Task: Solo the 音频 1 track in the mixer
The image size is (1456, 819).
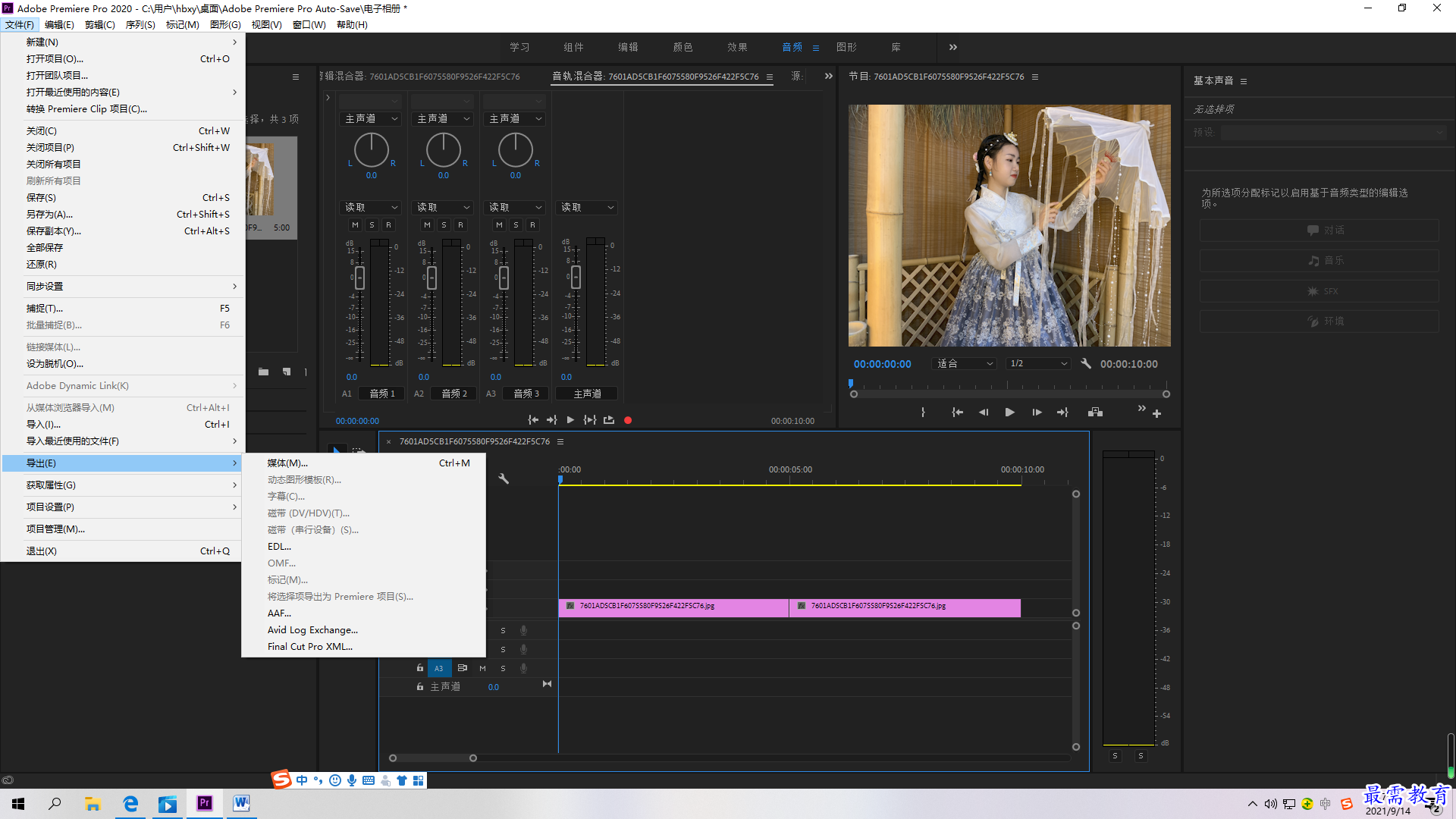Action: pos(372,225)
